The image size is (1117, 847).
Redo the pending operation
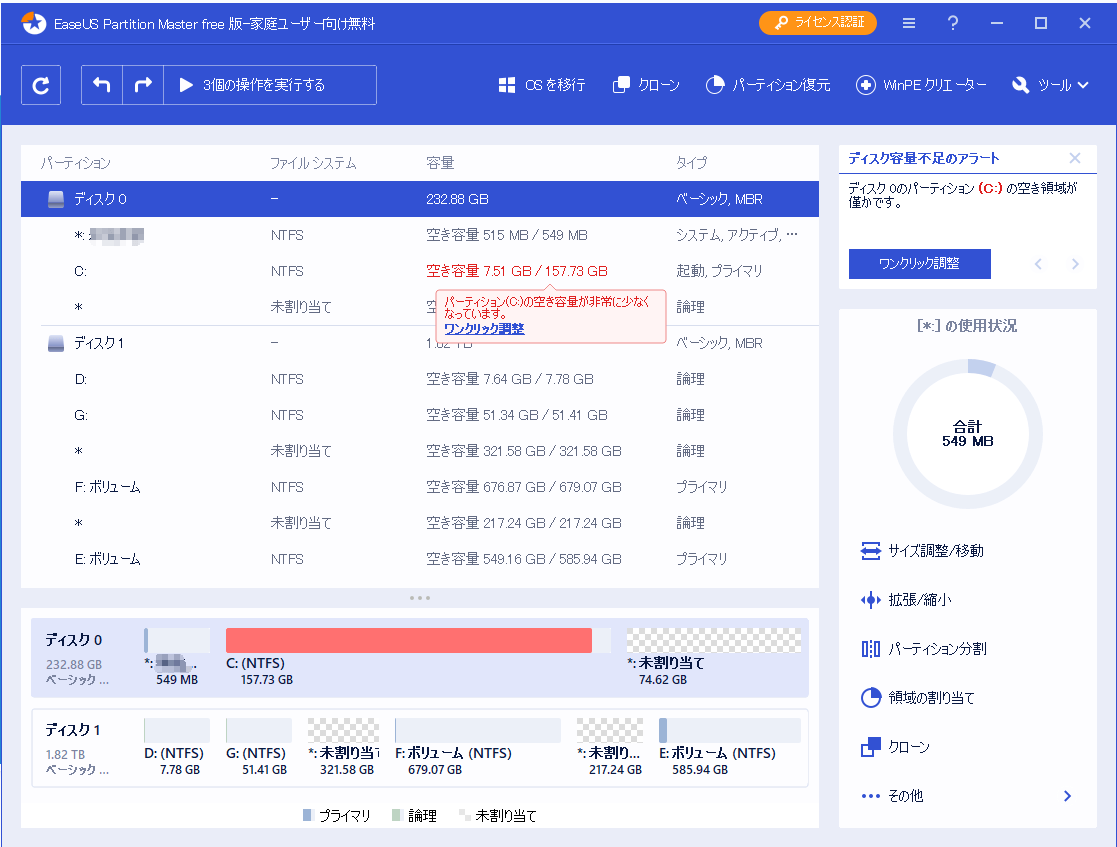[143, 85]
